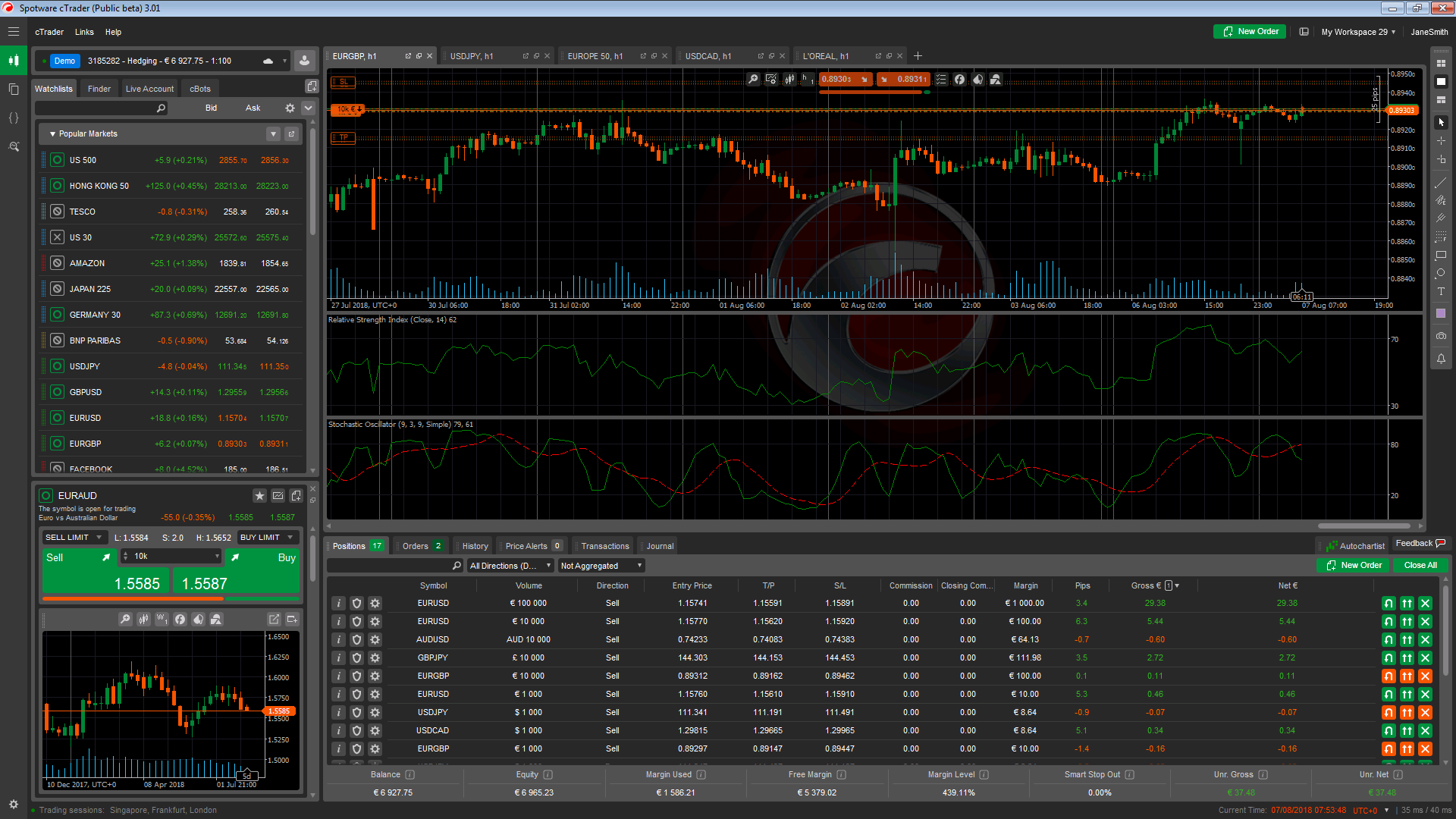1456x819 pixels.
Task: Open the SELL LIMIT order type dropdown
Action: coord(74,538)
